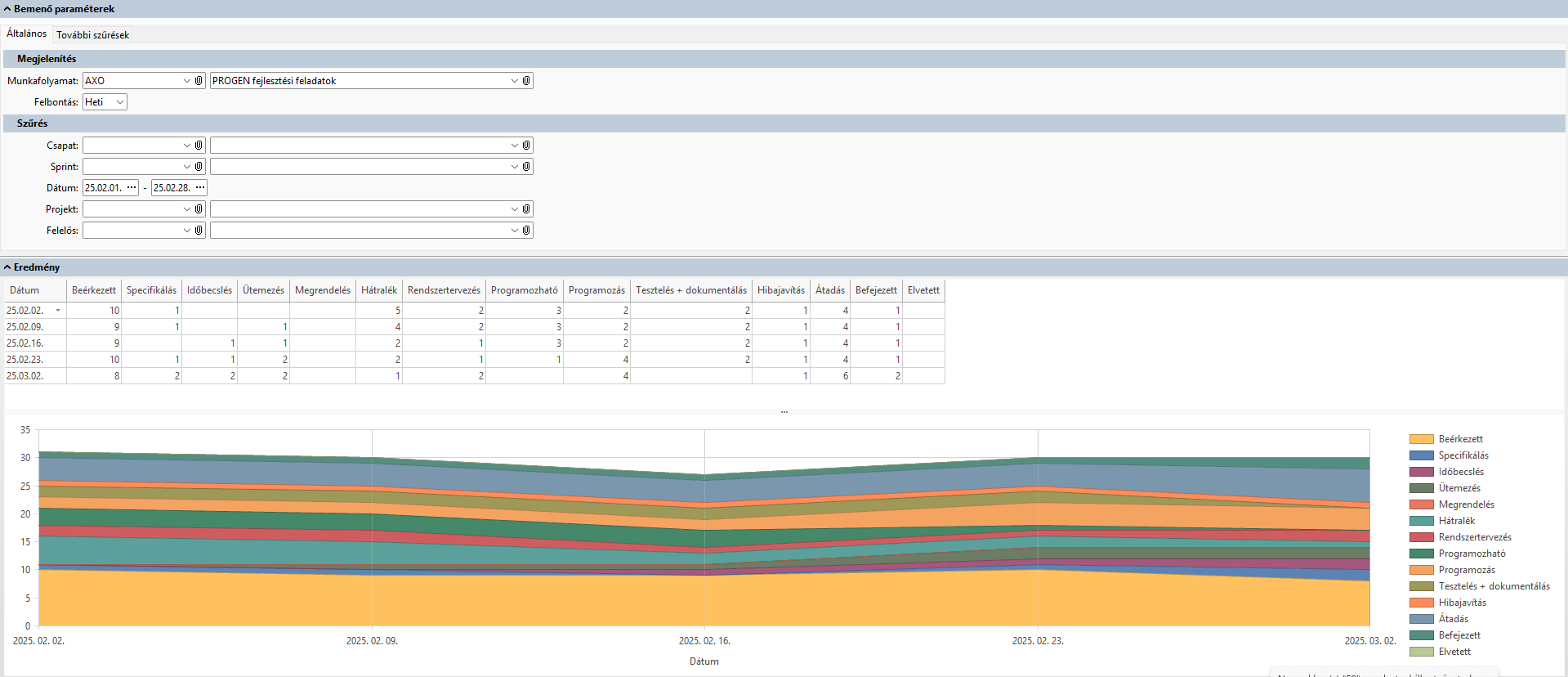1568x677 pixels.
Task: Switch to the Általános tab
Action: (27, 34)
